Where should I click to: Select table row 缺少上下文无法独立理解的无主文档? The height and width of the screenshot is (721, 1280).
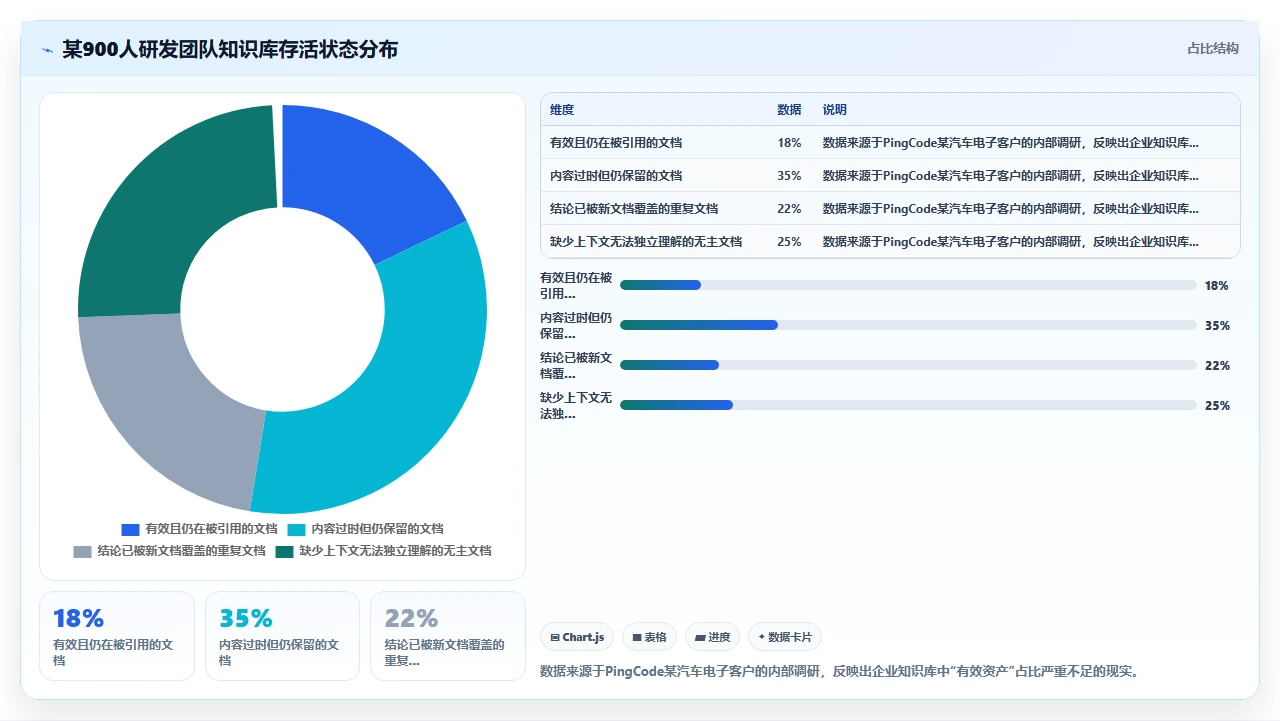(890, 242)
